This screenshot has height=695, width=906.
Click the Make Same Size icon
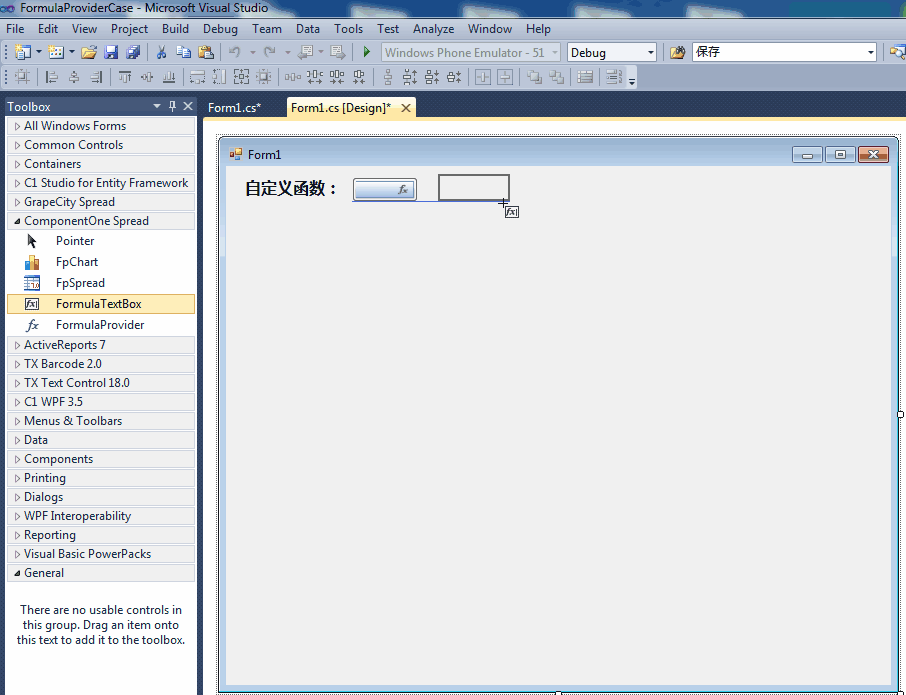tap(242, 77)
